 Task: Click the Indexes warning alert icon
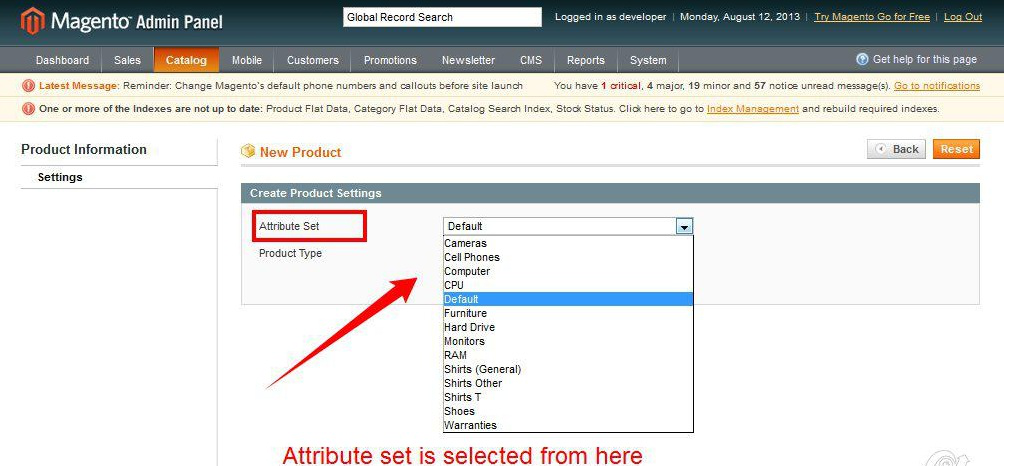pos(28,109)
